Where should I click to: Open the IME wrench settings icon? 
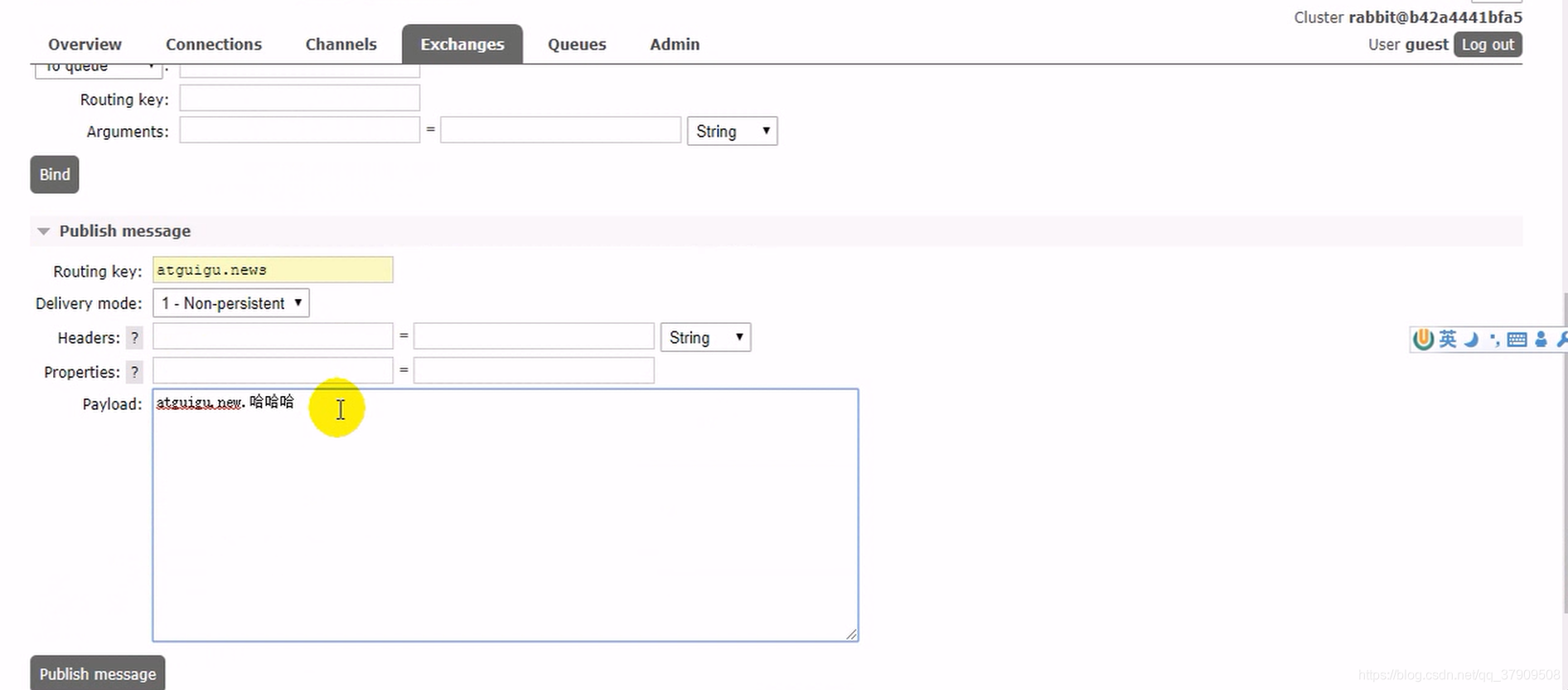tap(1562, 339)
